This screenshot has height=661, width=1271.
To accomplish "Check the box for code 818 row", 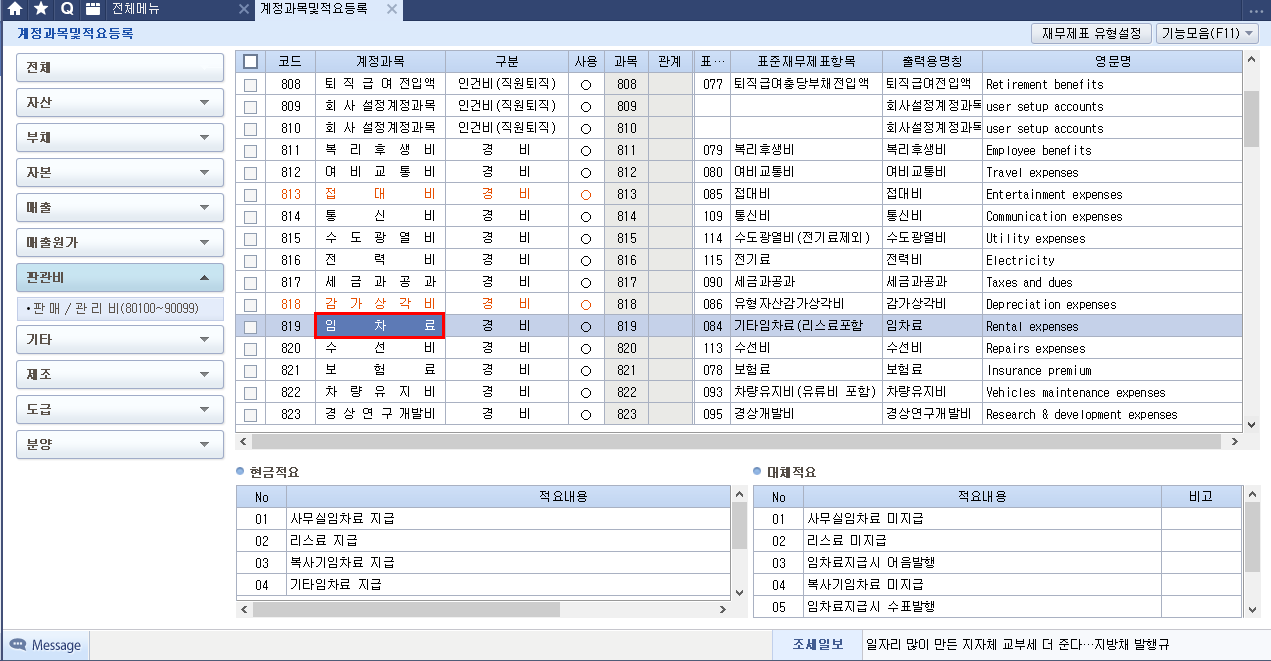I will click(250, 305).
